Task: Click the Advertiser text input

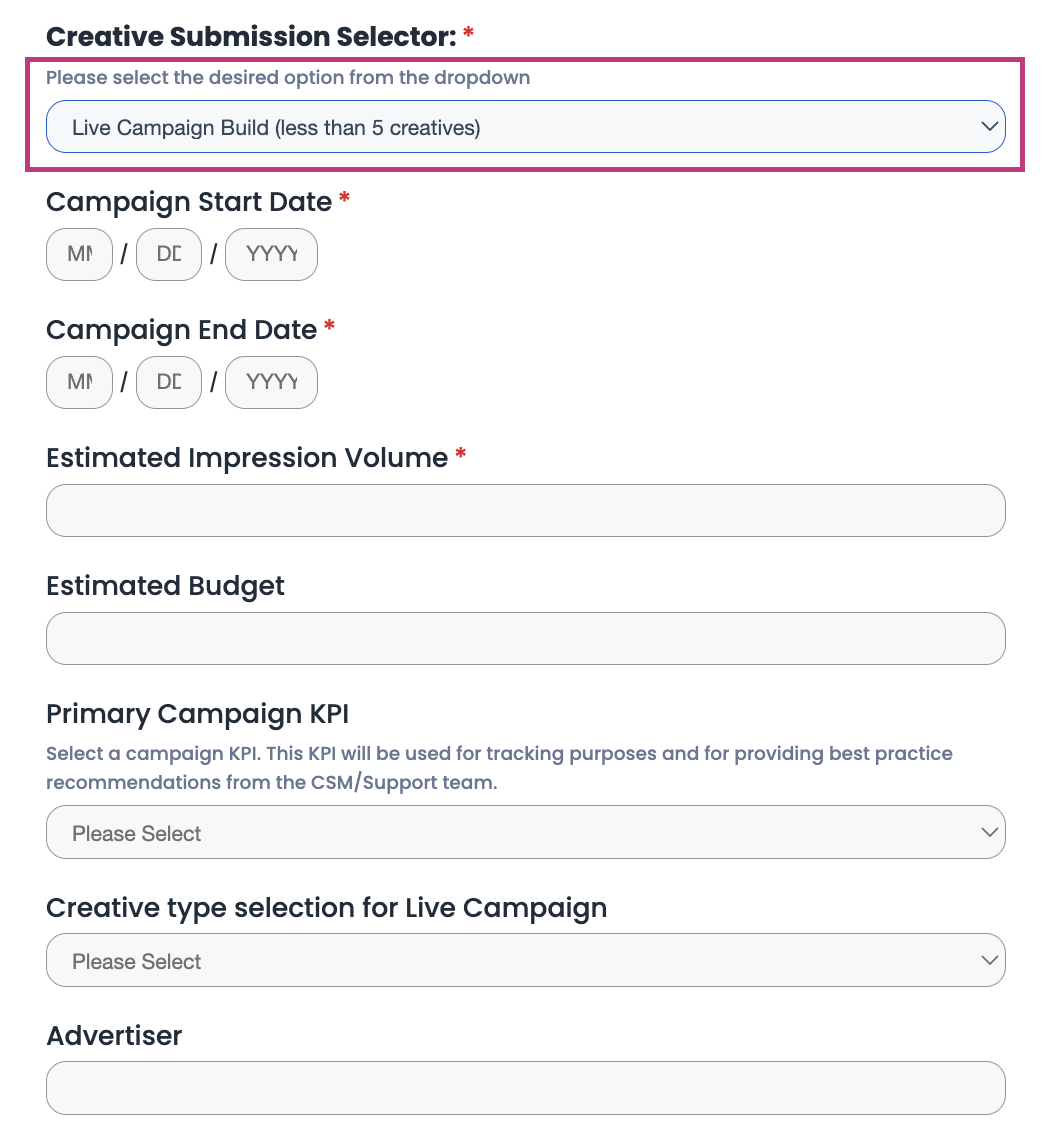Action: pyautogui.click(x=525, y=1088)
